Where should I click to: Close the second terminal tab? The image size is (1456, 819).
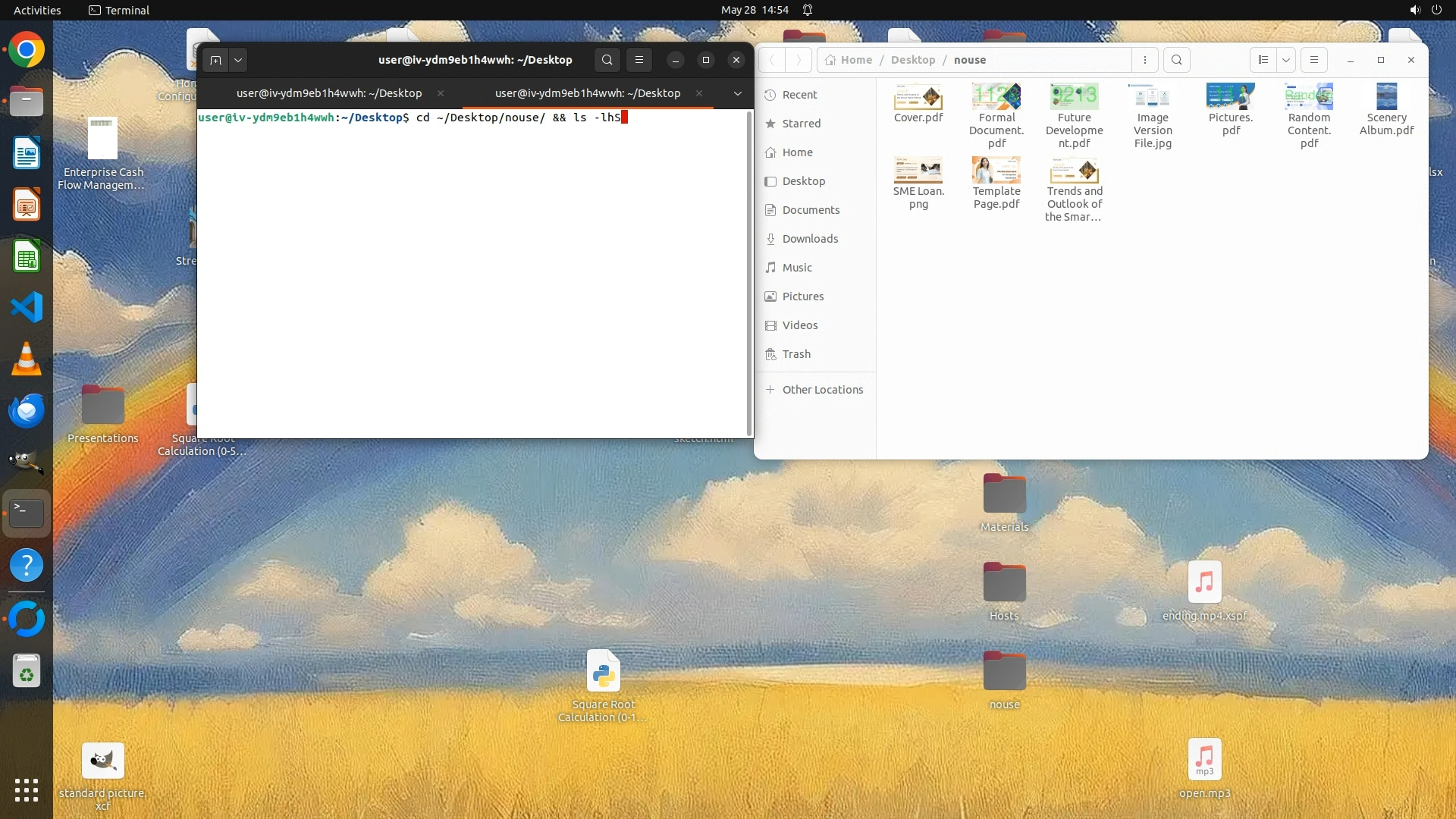click(699, 93)
